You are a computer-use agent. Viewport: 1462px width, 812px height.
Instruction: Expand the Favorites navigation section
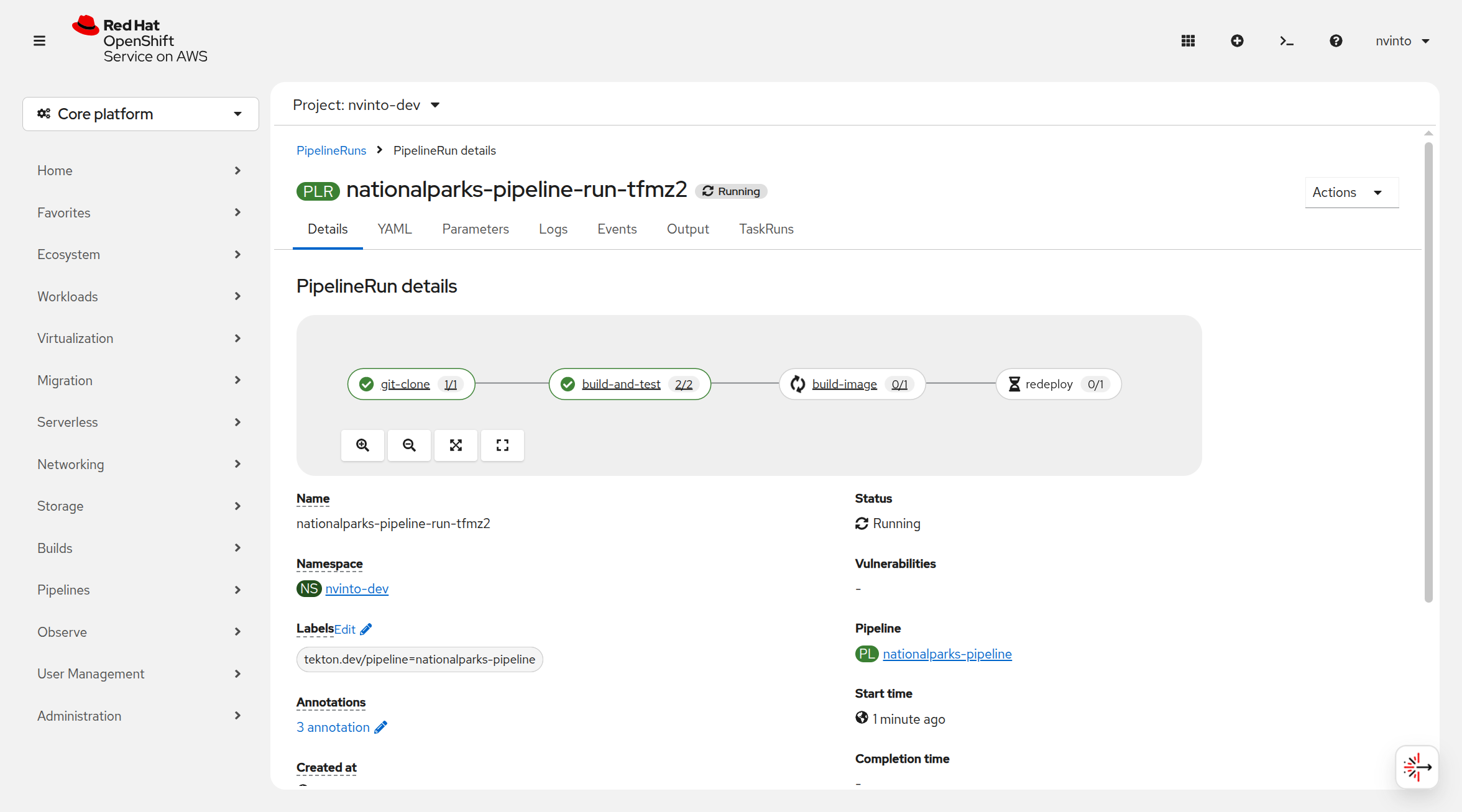[x=139, y=212]
